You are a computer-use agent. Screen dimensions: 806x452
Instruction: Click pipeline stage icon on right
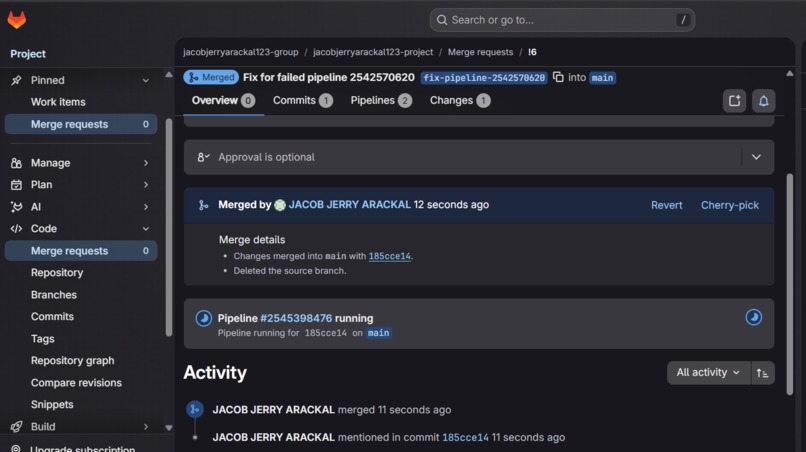tap(754, 317)
